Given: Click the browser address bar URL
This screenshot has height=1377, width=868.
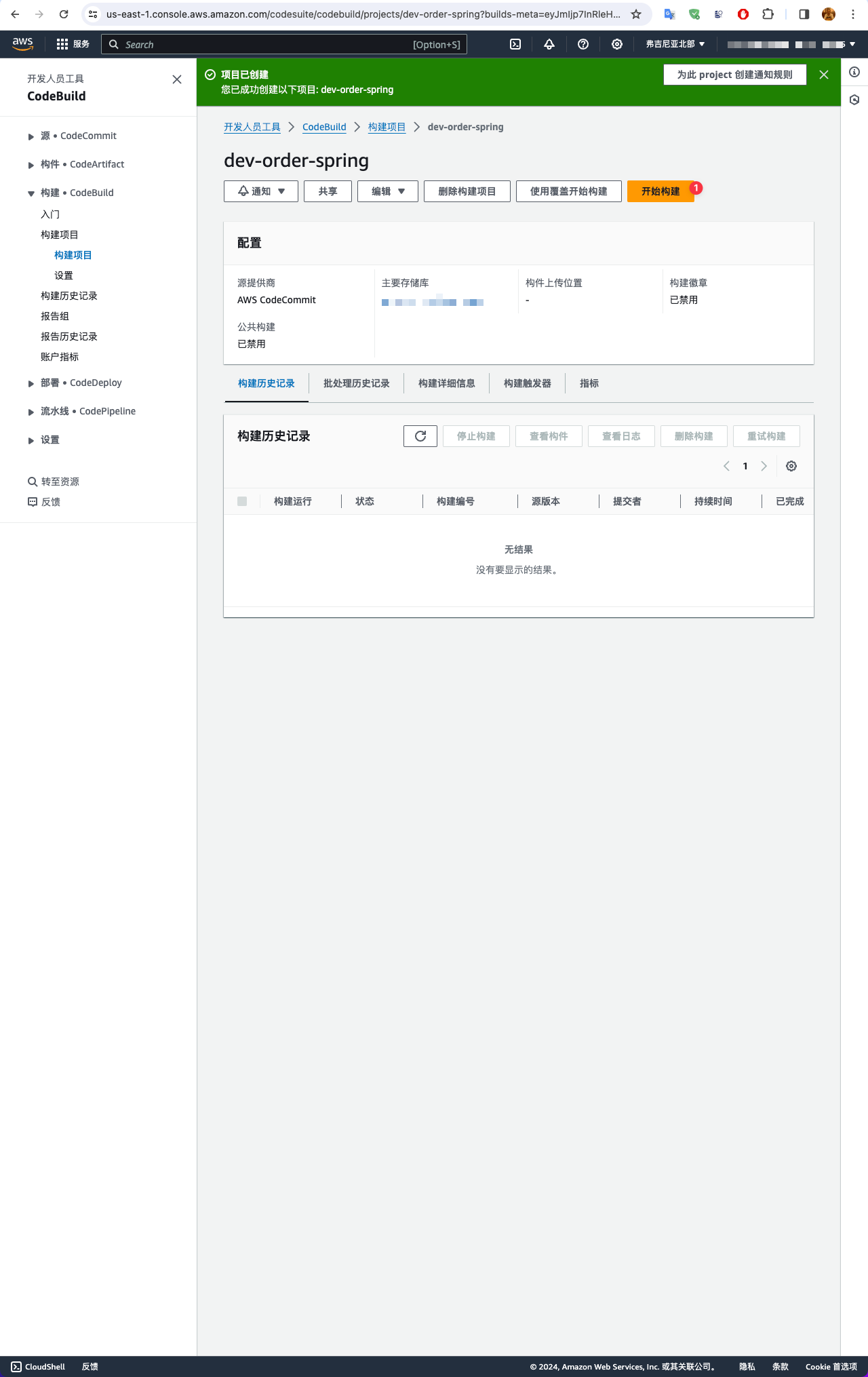Looking at the screenshot, I should click(x=363, y=14).
